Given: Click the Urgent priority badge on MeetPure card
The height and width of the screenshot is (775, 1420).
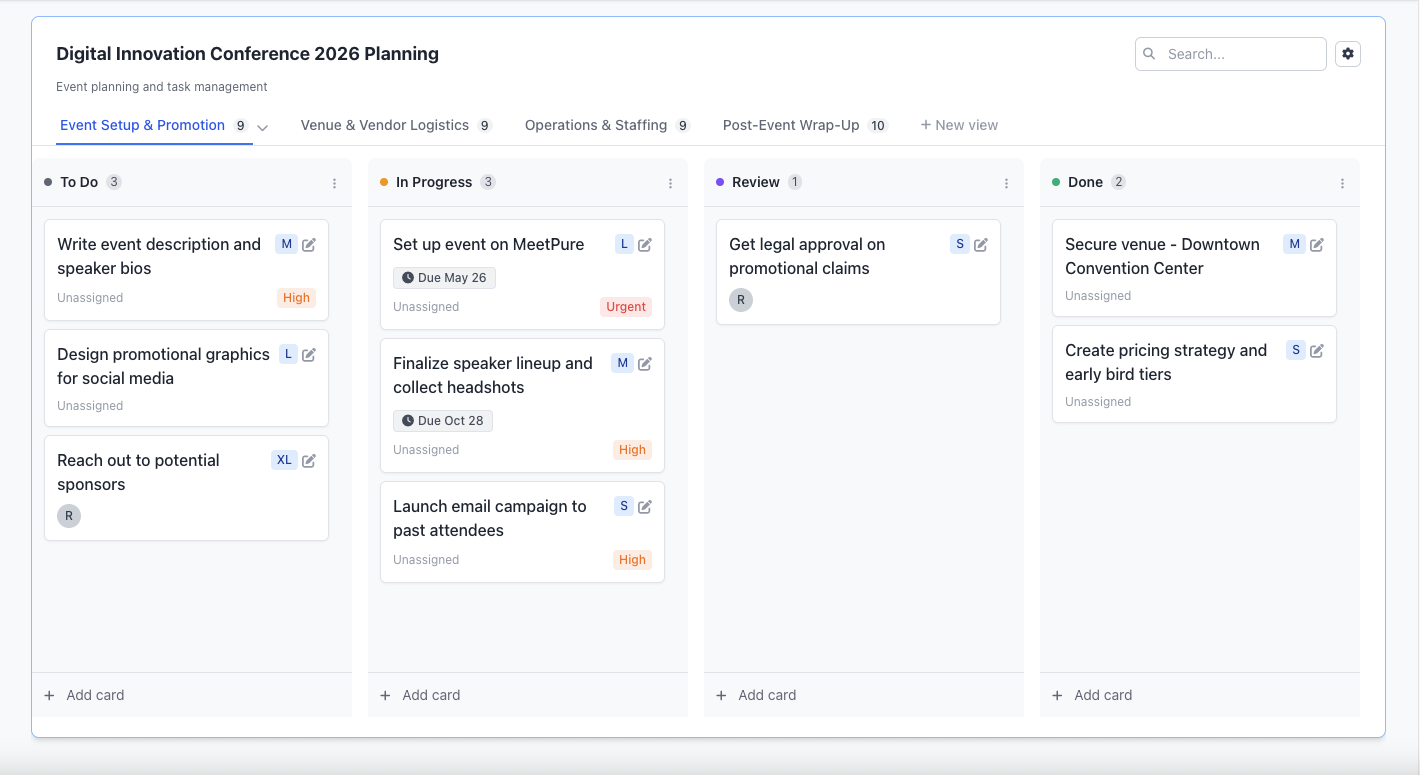Looking at the screenshot, I should click(625, 306).
